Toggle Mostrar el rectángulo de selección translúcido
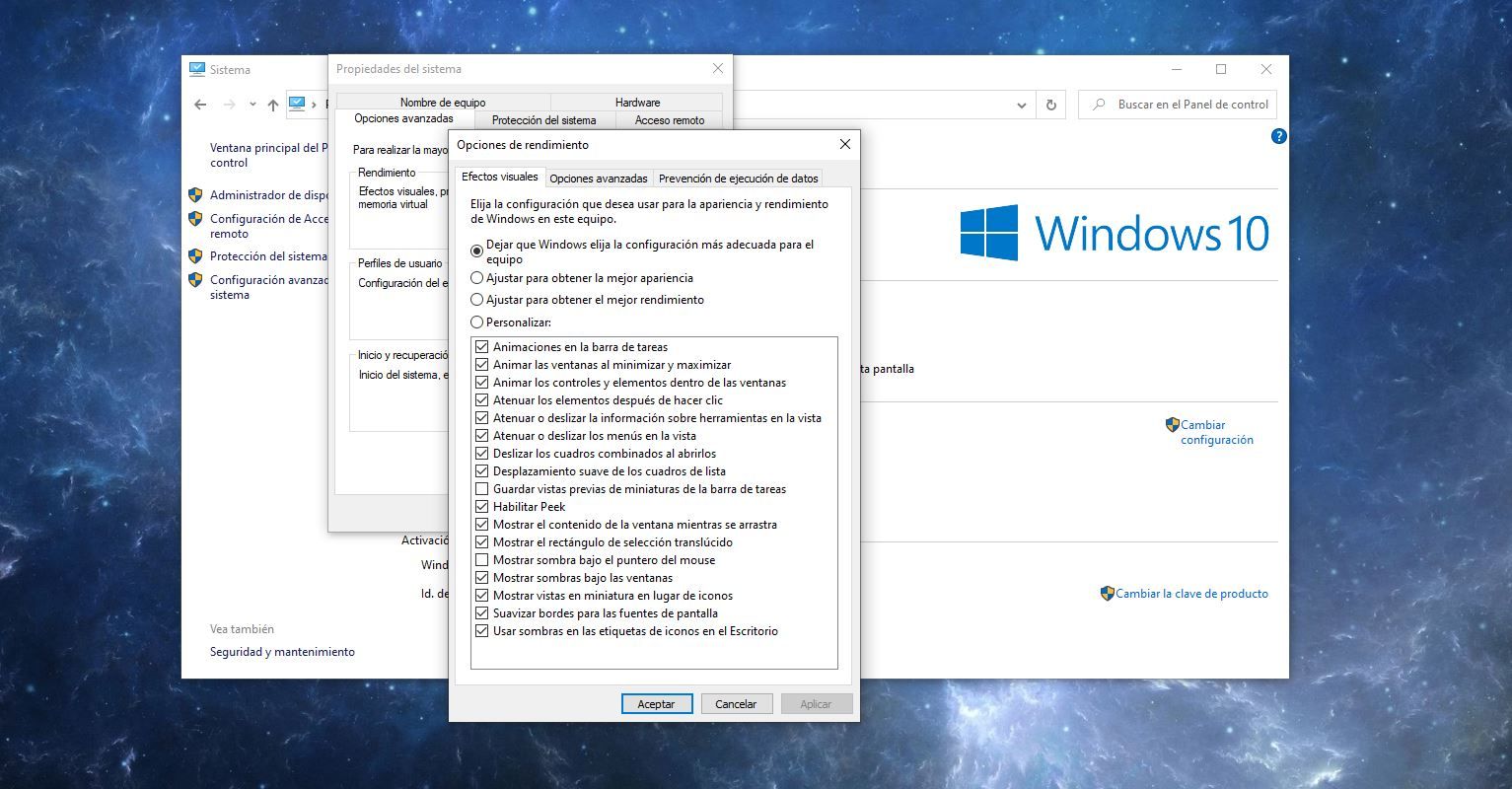 click(x=482, y=542)
